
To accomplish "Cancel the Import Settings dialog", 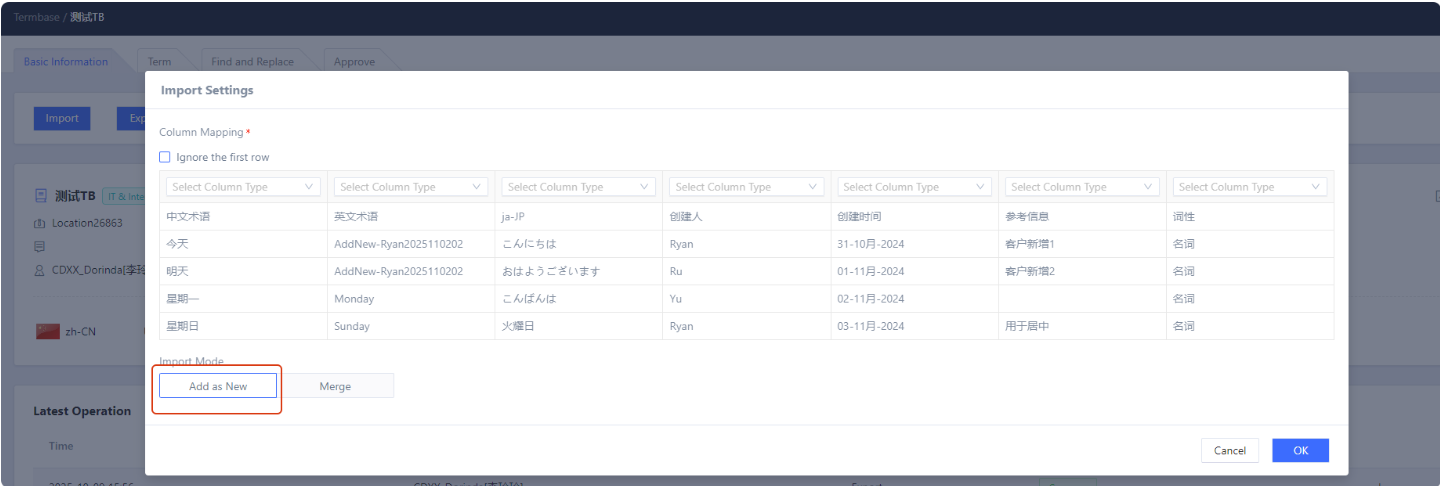I will [1229, 450].
